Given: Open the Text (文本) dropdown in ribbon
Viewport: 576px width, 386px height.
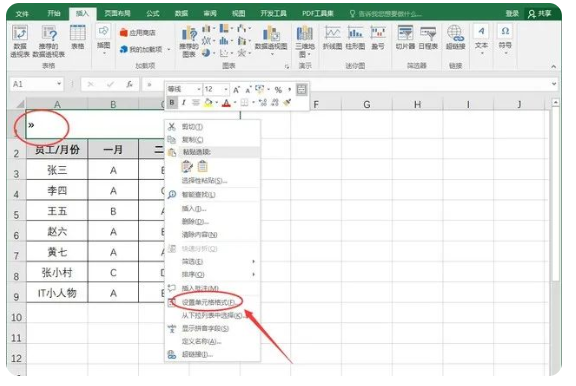Looking at the screenshot, I should [x=481, y=39].
